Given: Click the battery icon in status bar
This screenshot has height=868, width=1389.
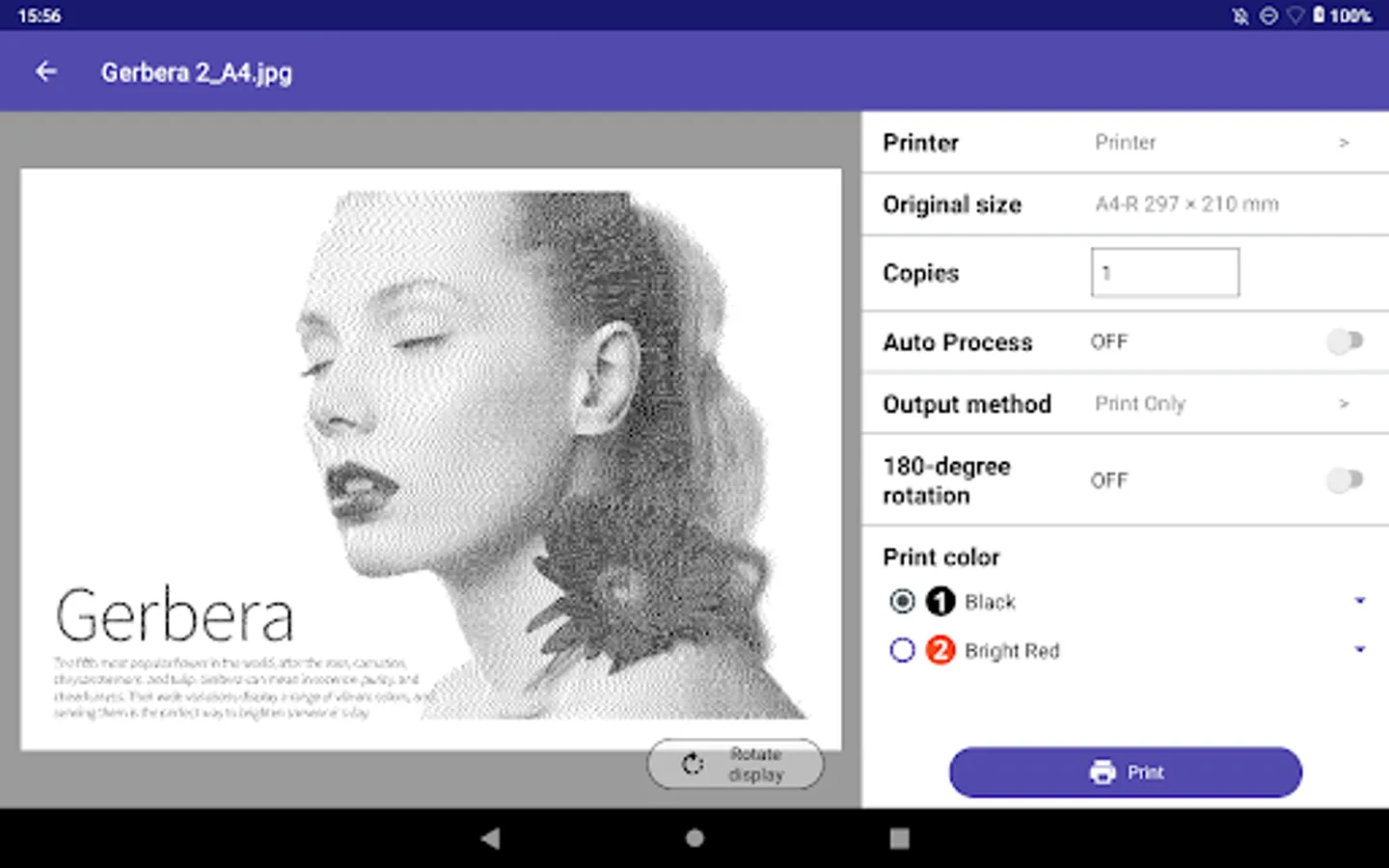Looking at the screenshot, I should [x=1319, y=14].
